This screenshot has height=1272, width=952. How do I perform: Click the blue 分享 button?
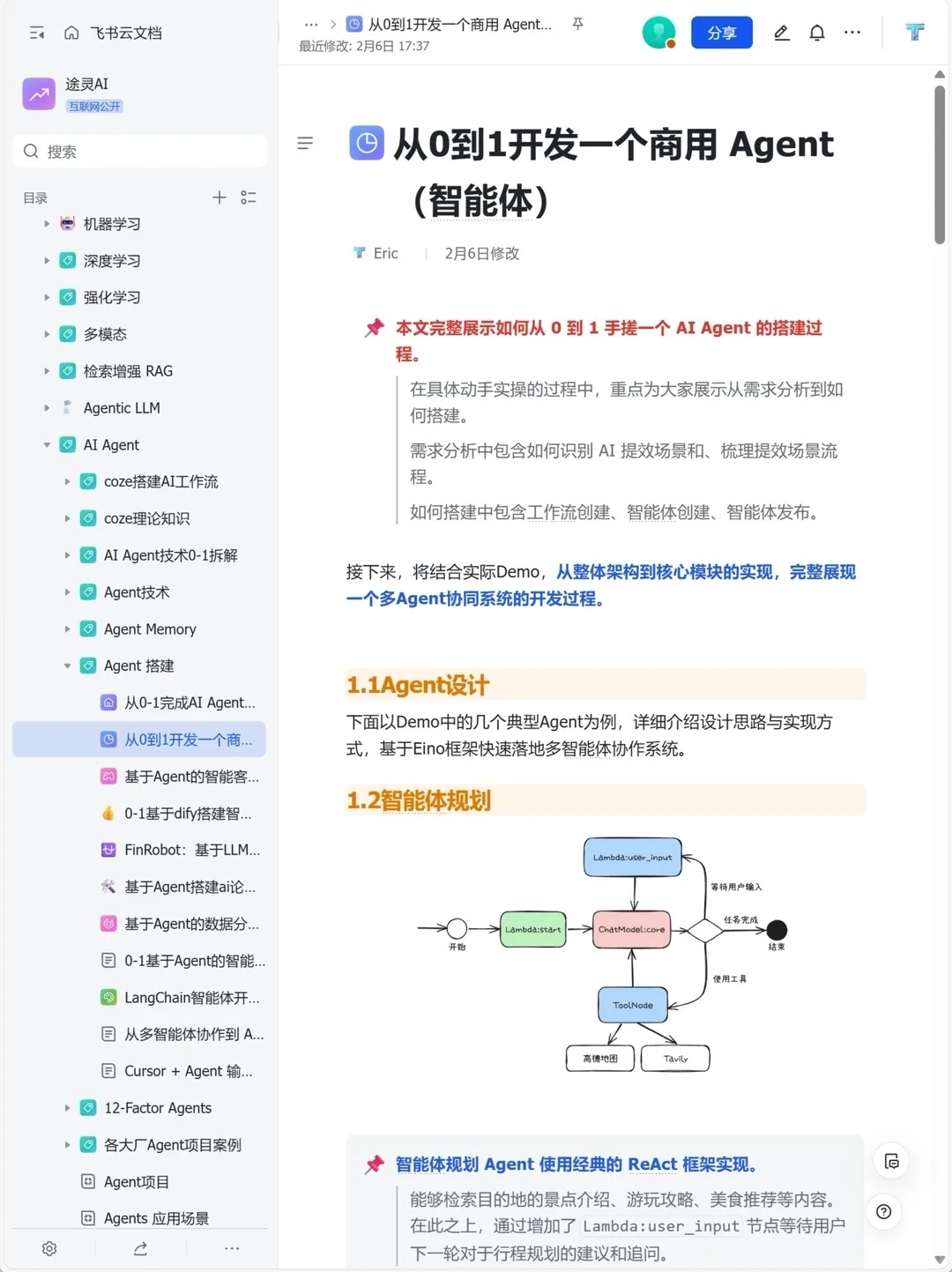[x=722, y=33]
